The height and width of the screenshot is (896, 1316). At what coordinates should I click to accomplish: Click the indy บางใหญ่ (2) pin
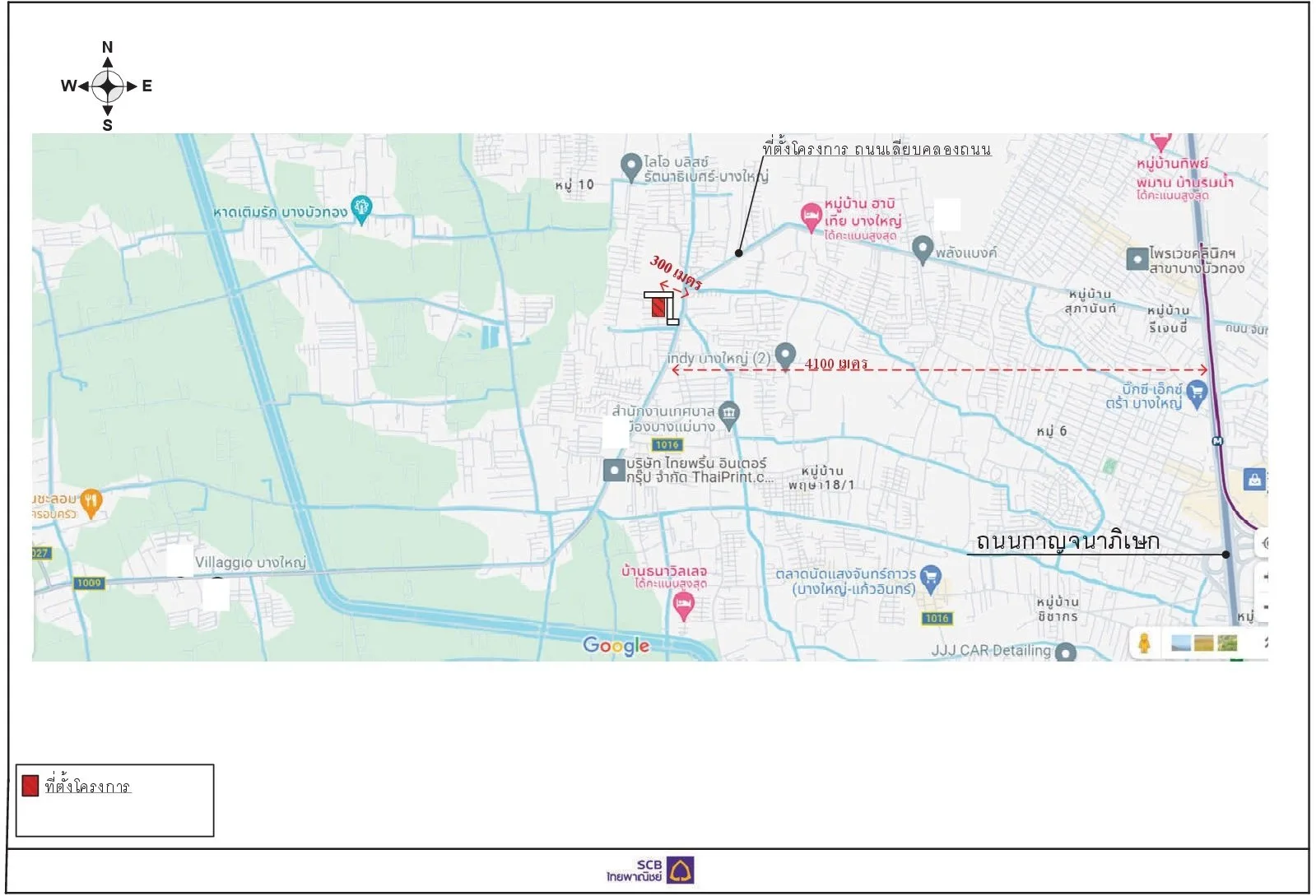tap(785, 355)
